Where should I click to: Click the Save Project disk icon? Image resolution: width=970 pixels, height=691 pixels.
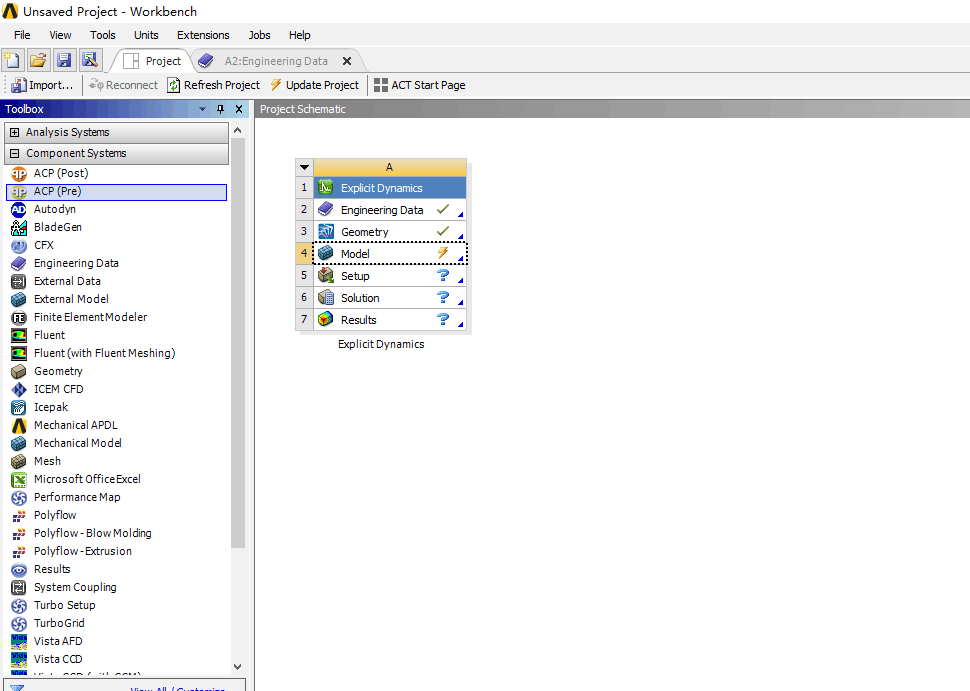tap(64, 61)
